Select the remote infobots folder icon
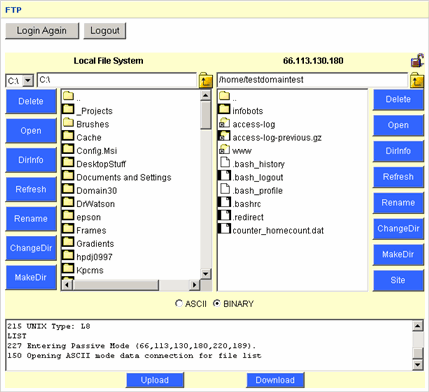This screenshot has width=429, height=392. (224, 109)
